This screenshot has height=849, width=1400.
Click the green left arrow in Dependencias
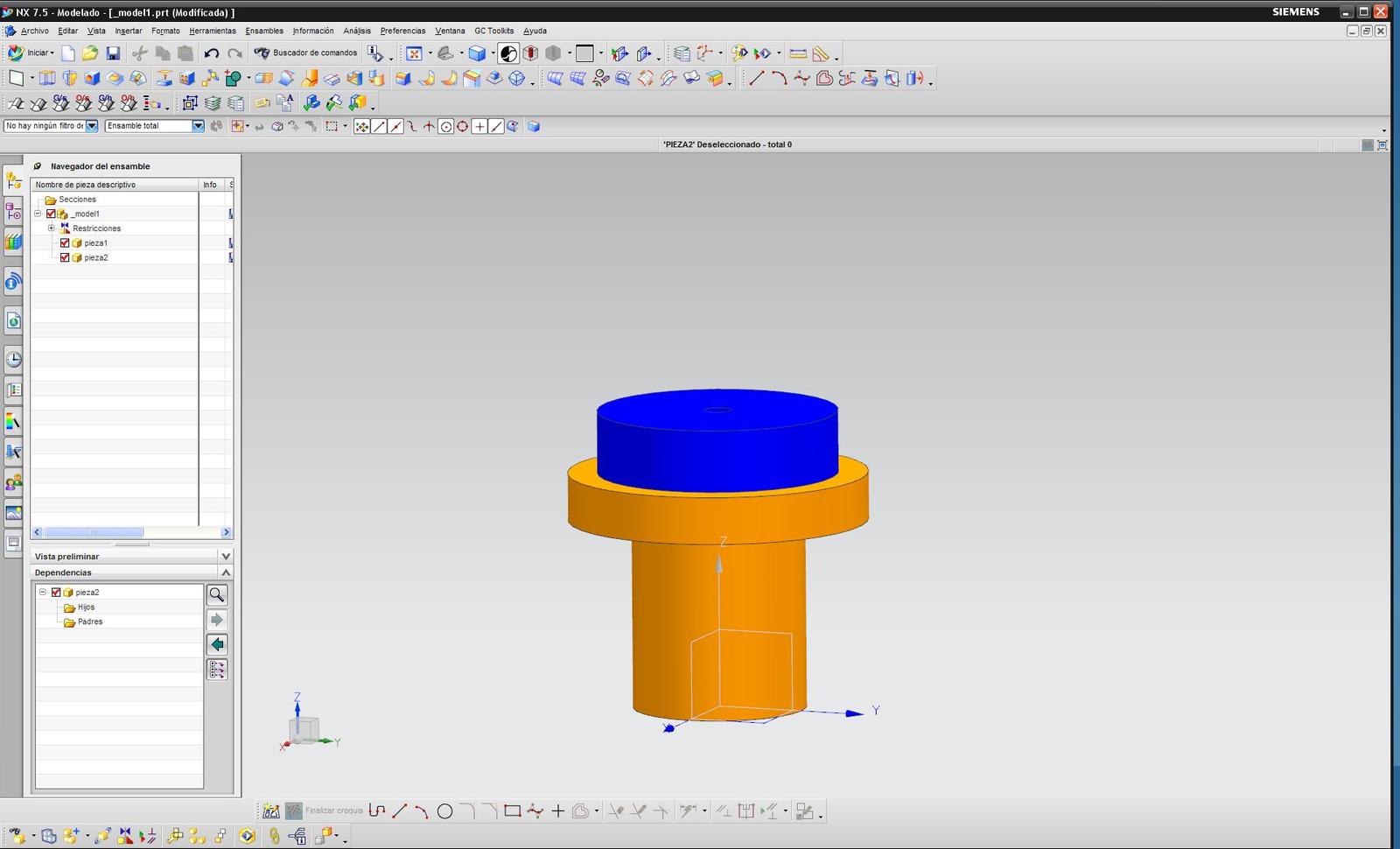point(217,645)
